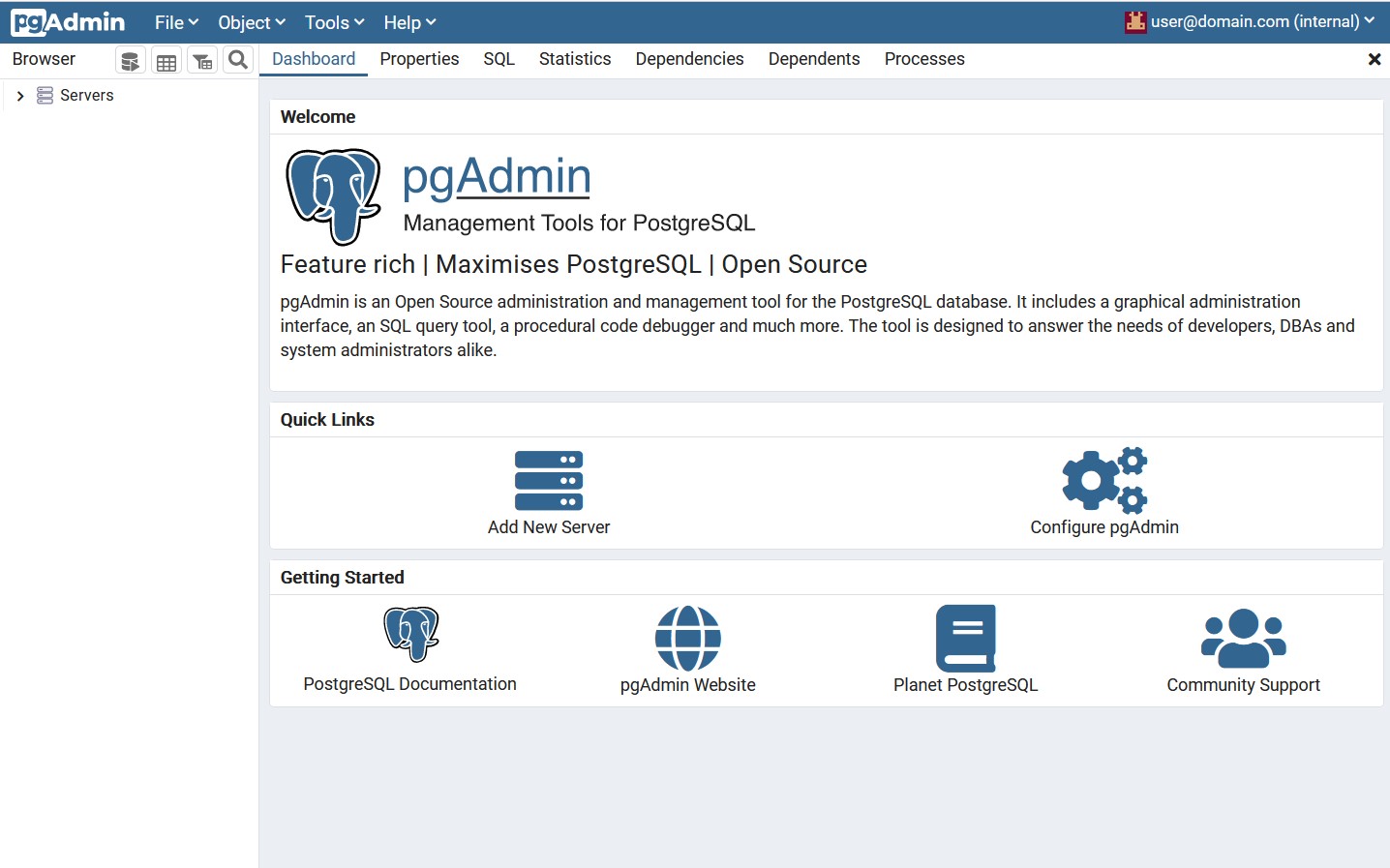1390x868 pixels.
Task: Switch to the Dashboard tab
Action: point(314,59)
